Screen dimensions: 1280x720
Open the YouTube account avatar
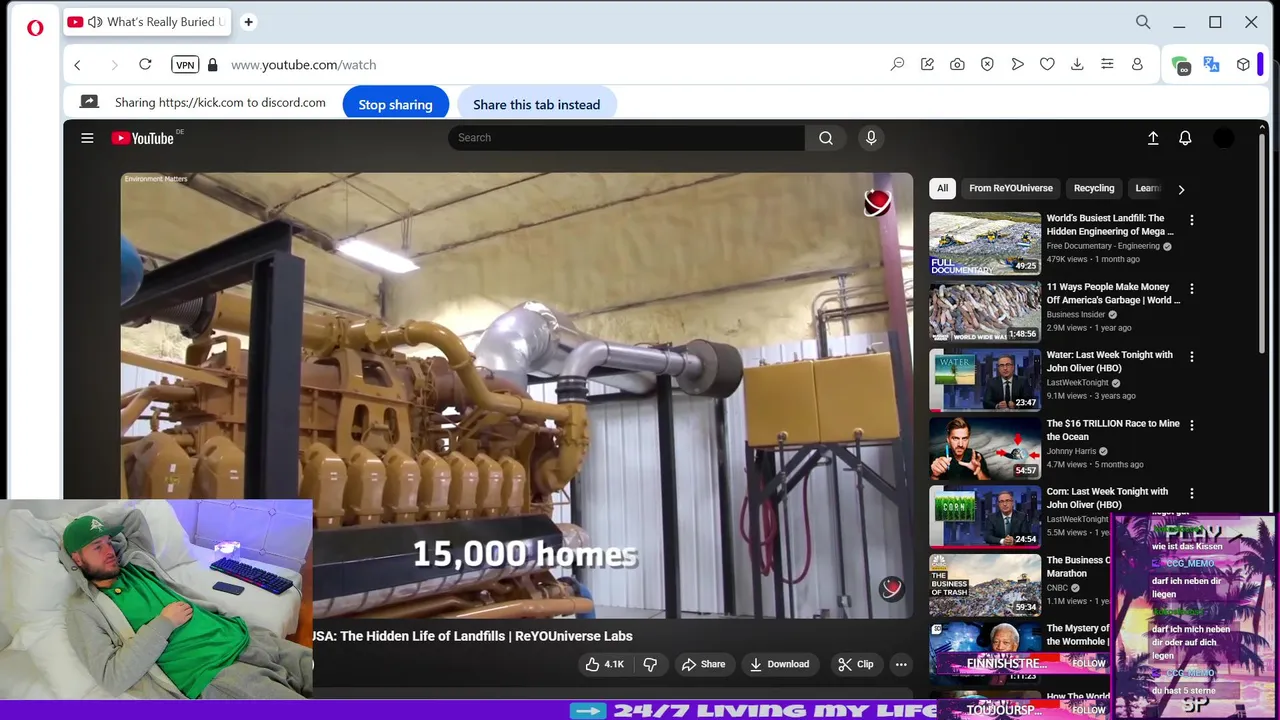(x=1224, y=138)
